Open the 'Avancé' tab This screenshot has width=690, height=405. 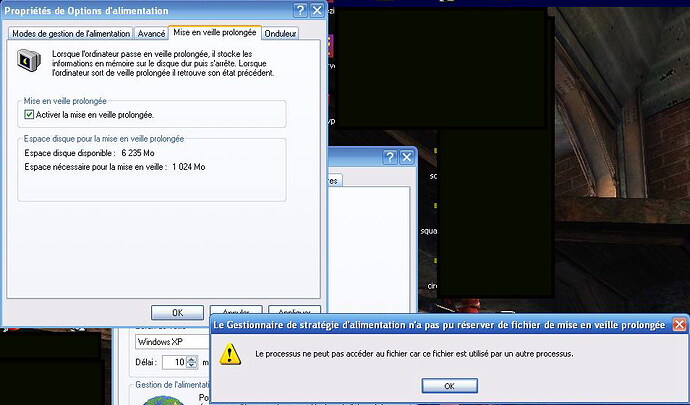point(151,33)
